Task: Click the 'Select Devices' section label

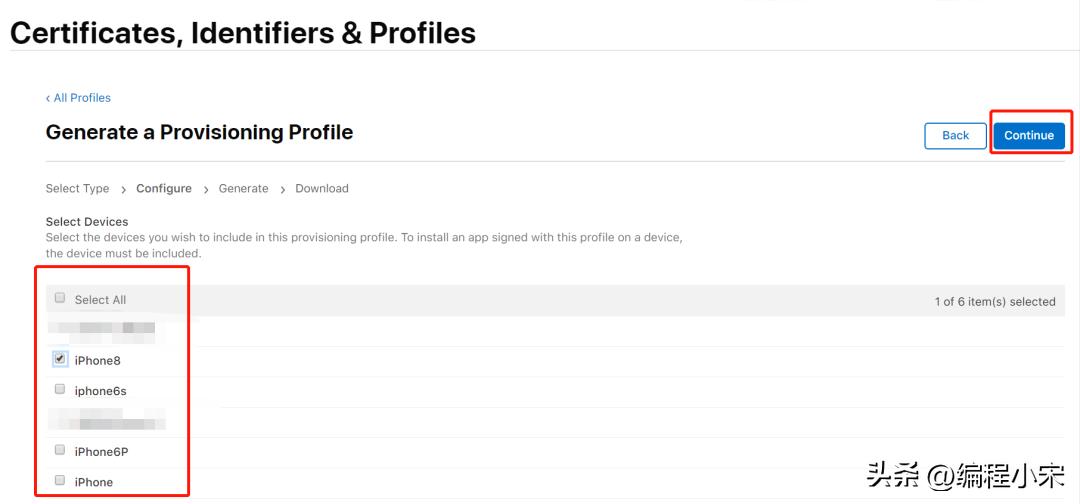Action: 87,222
